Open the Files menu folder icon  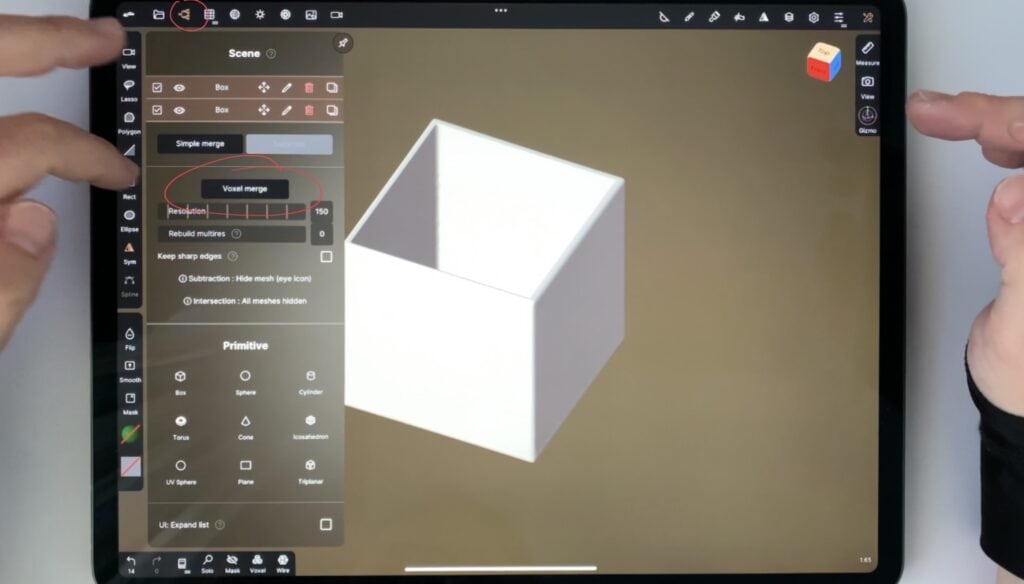(158, 15)
